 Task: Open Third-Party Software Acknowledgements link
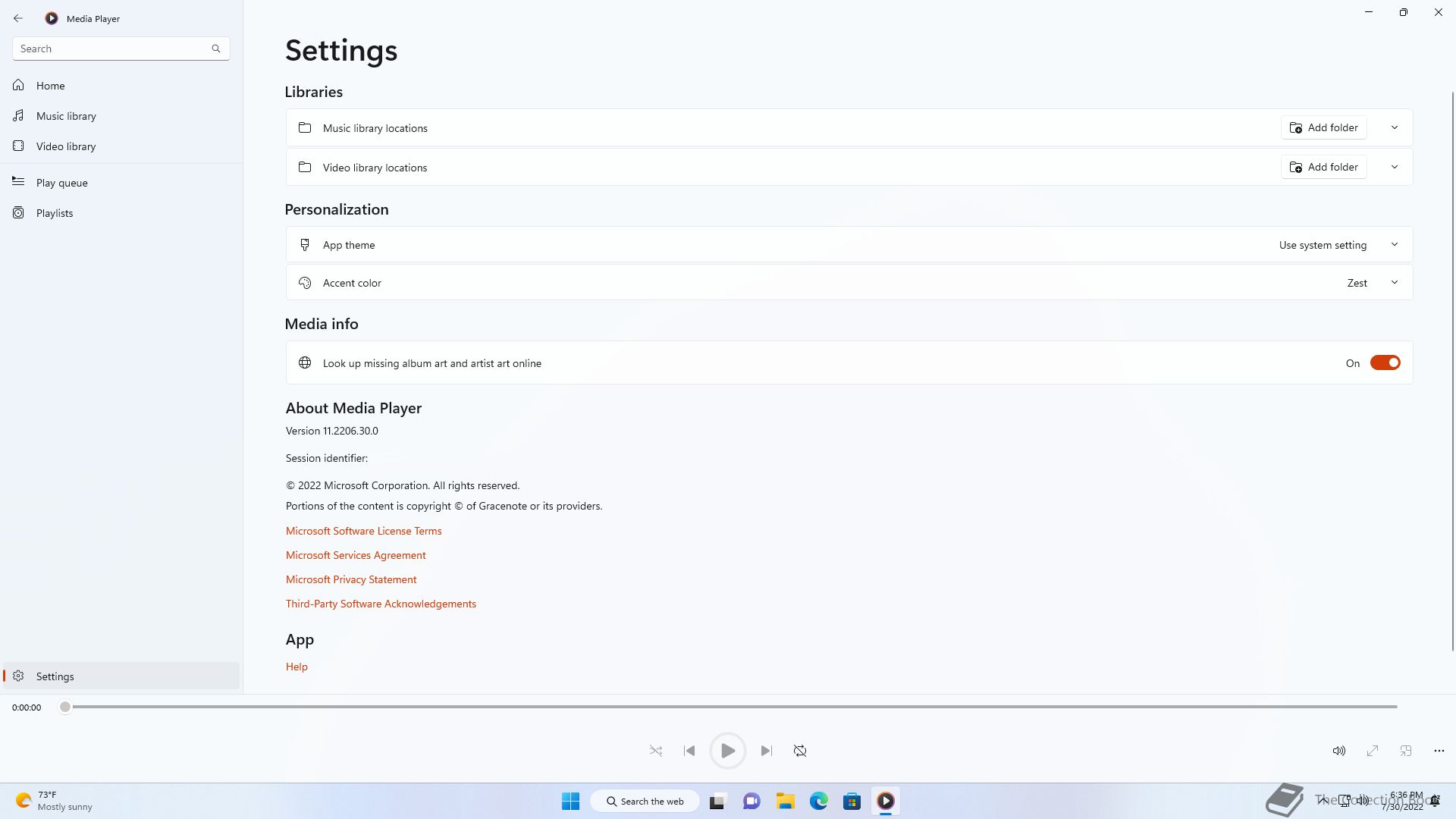381,604
